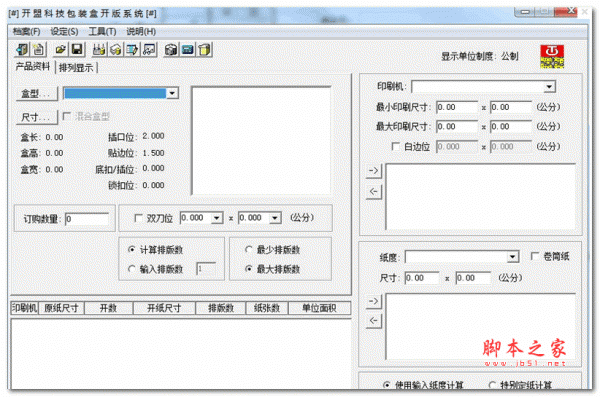Click the printer with box toolbar icon
Screen dimensions: 600x397
coord(116,49)
